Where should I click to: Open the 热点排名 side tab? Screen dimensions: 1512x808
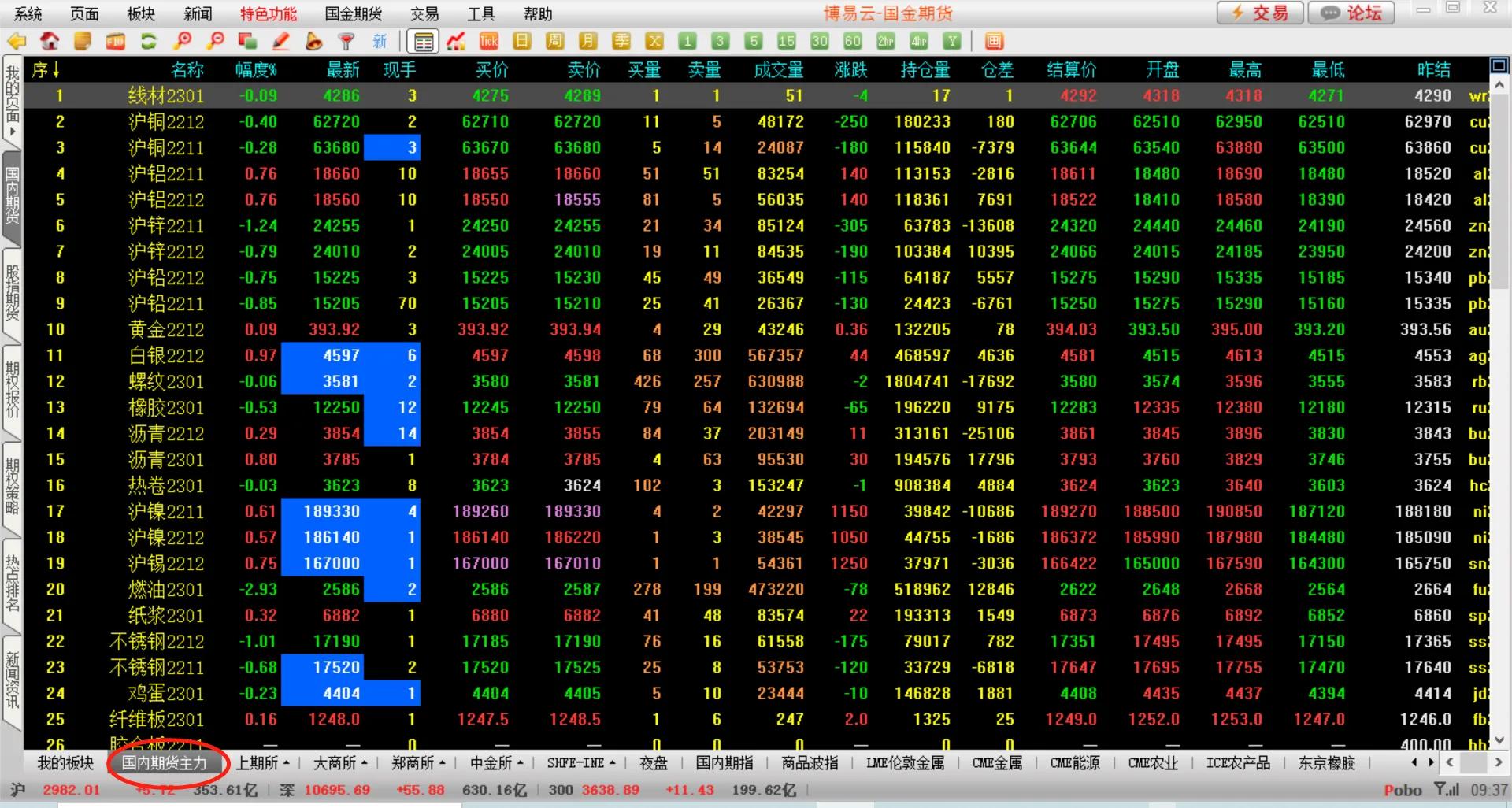(x=13, y=583)
